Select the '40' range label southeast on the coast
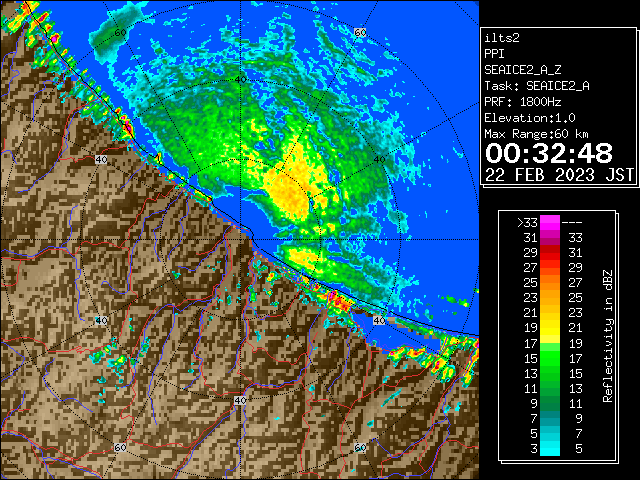640x480 pixels. [x=379, y=320]
